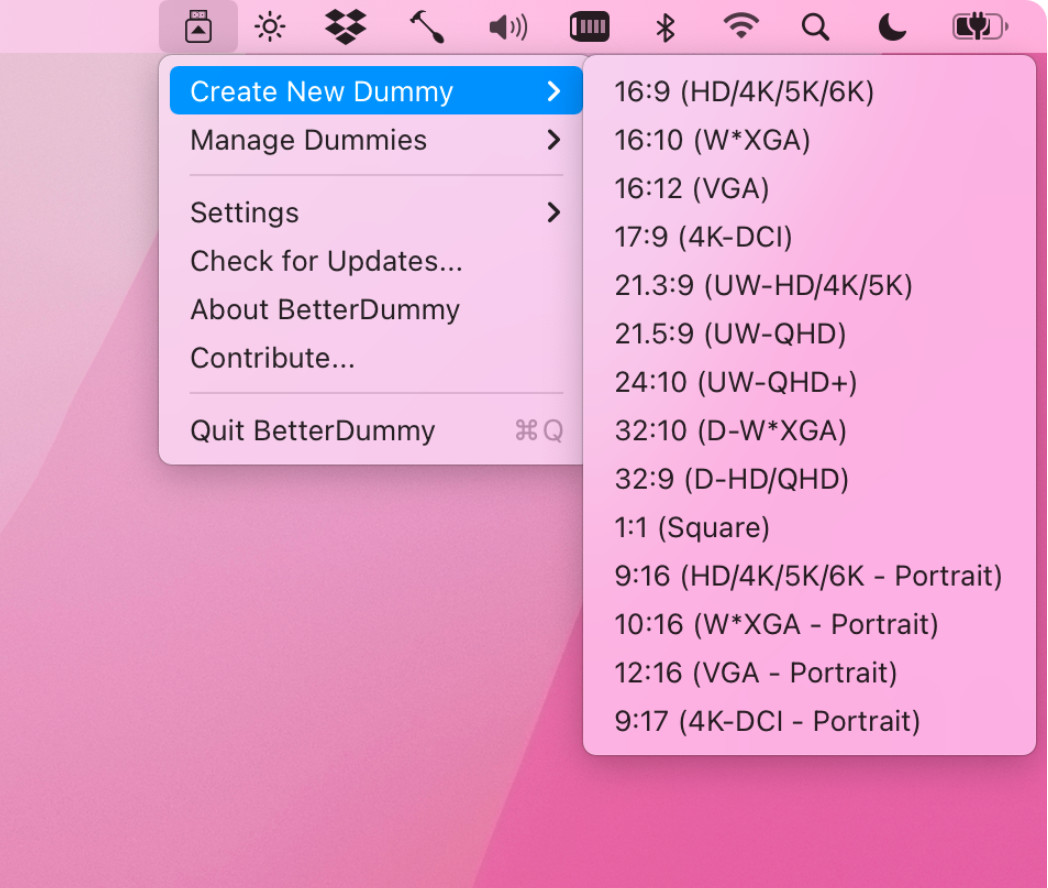
Task: Open the Bluetooth menu
Action: pos(665,27)
